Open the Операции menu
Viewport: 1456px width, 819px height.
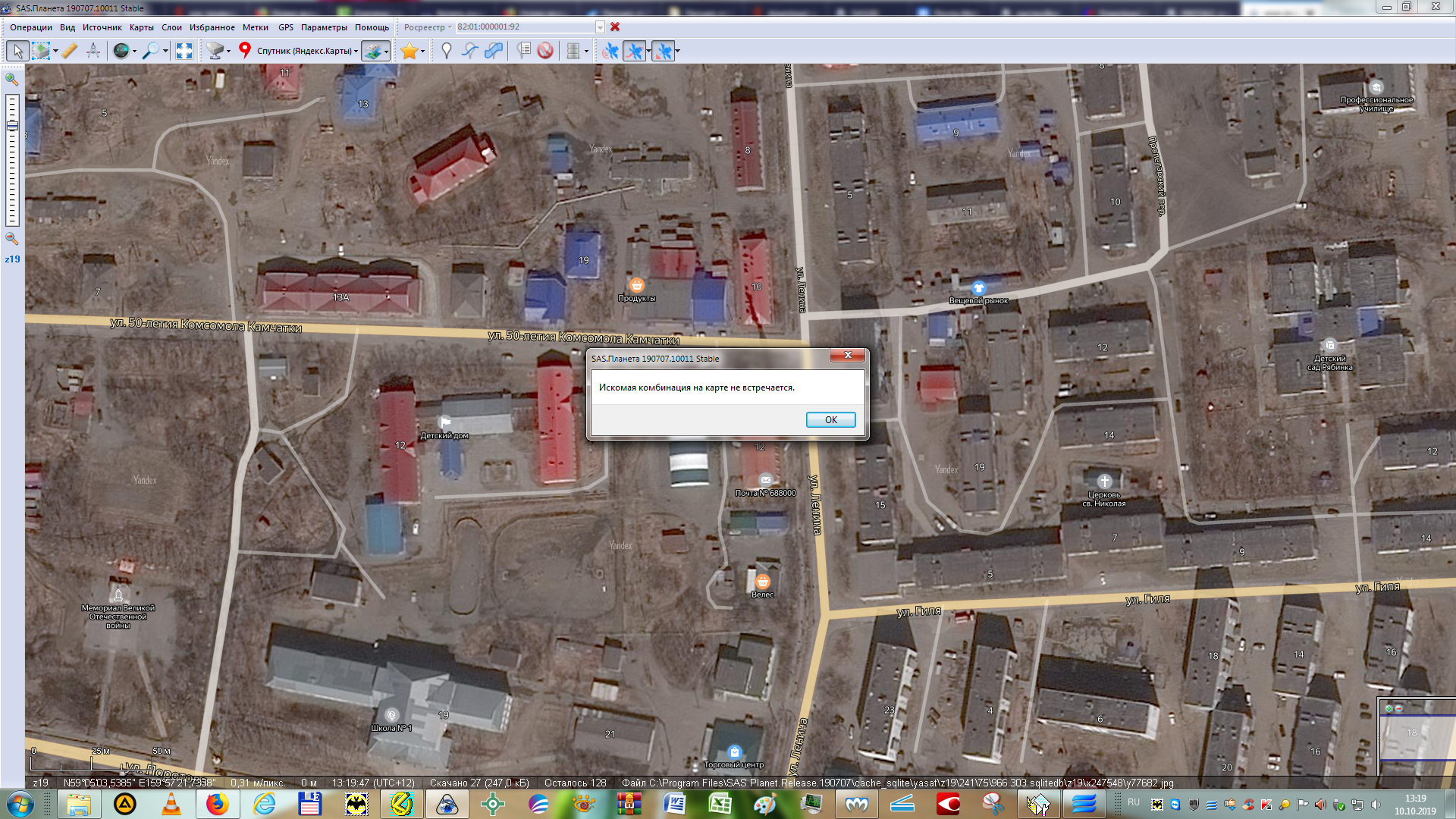pos(31,27)
